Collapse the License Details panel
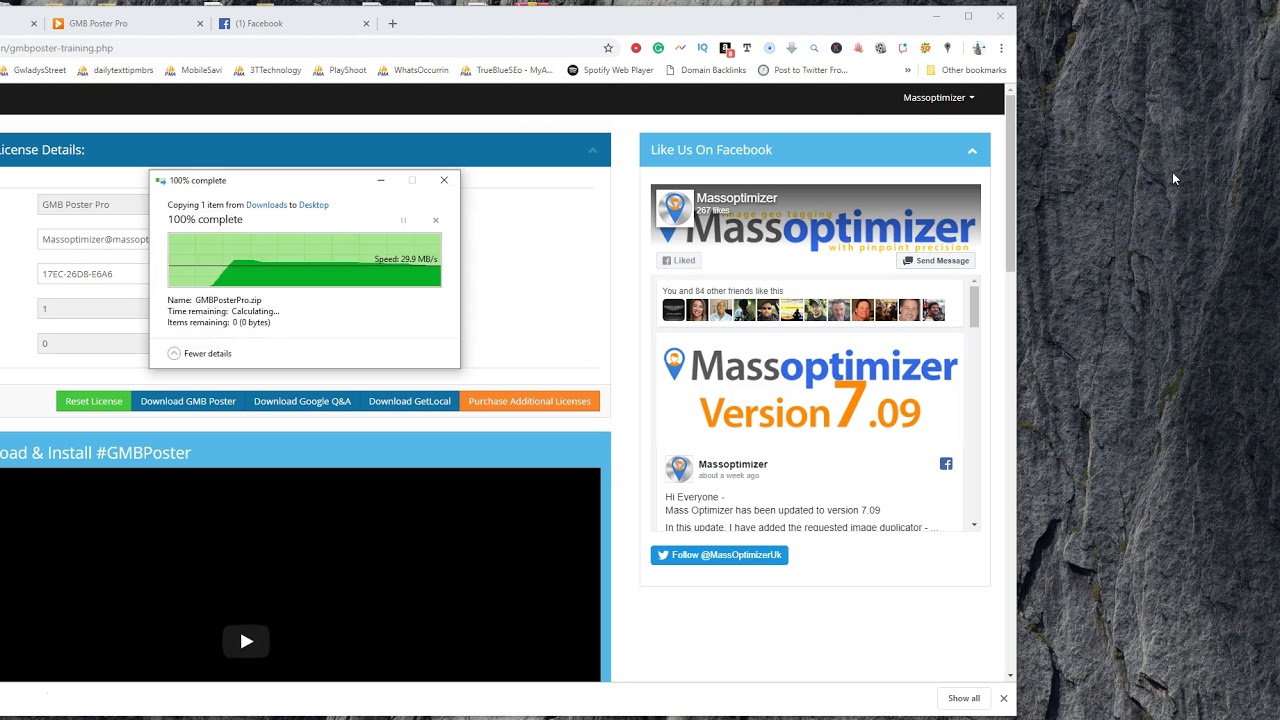 [592, 150]
